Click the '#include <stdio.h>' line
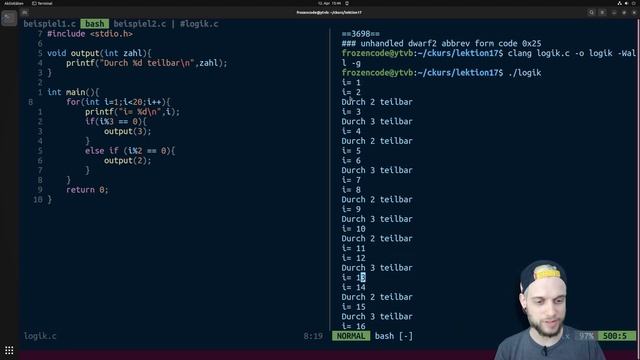This screenshot has height=360, width=640. pyautogui.click(x=90, y=34)
